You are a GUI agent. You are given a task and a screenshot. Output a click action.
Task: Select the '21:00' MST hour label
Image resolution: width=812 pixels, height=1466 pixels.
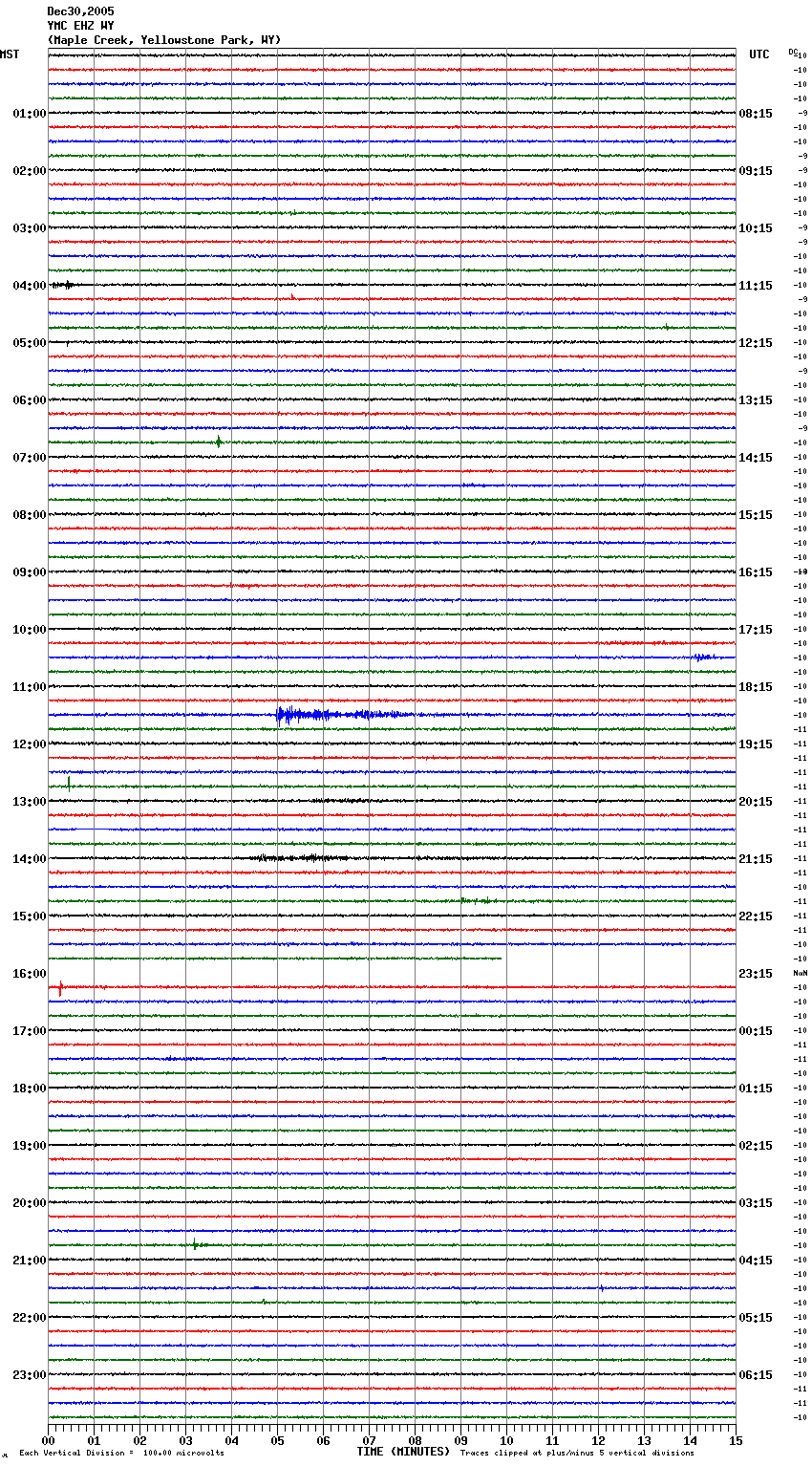30,1261
